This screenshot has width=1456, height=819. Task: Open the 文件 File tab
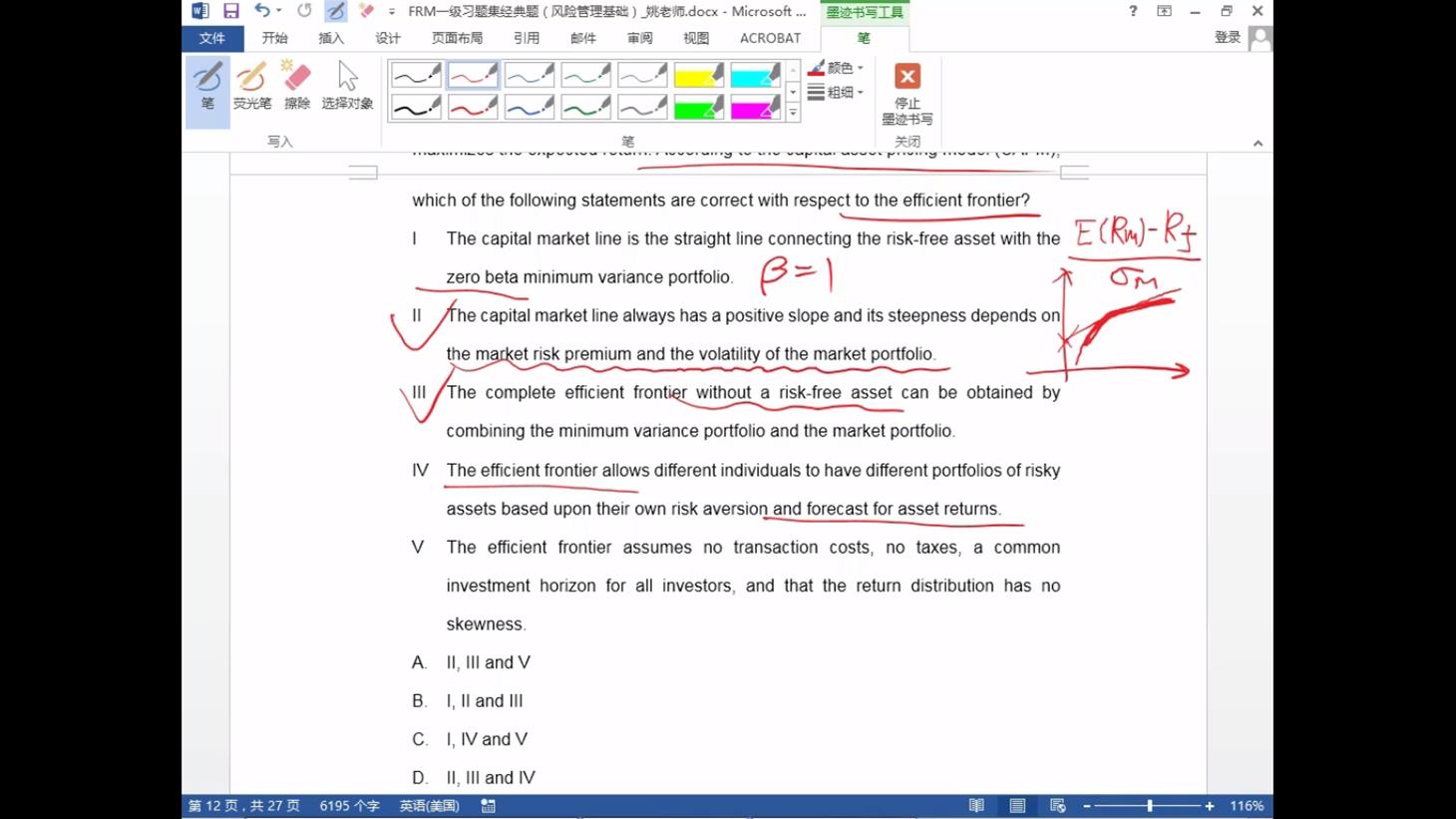(x=212, y=38)
